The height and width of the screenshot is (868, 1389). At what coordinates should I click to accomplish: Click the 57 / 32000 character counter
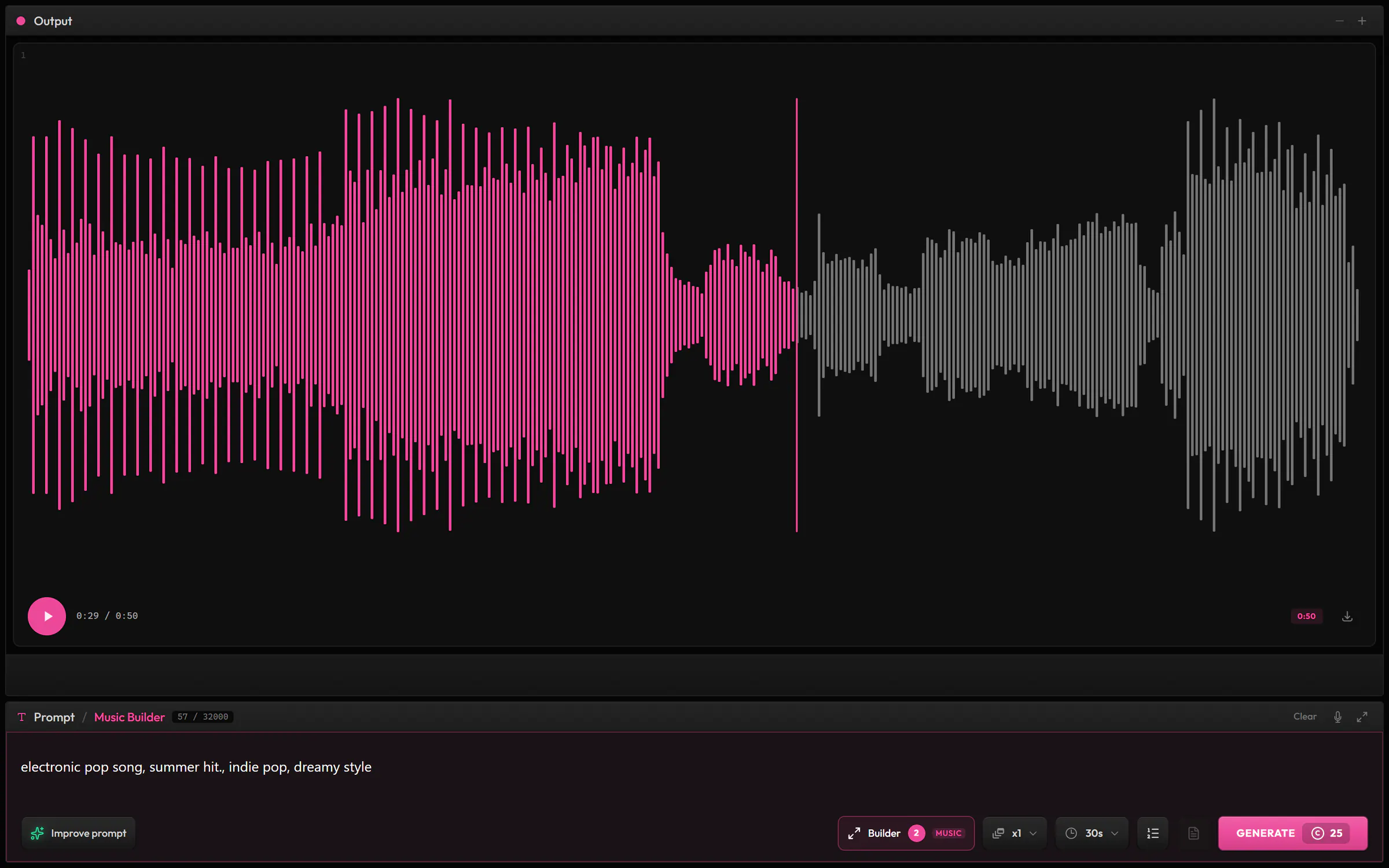click(203, 717)
